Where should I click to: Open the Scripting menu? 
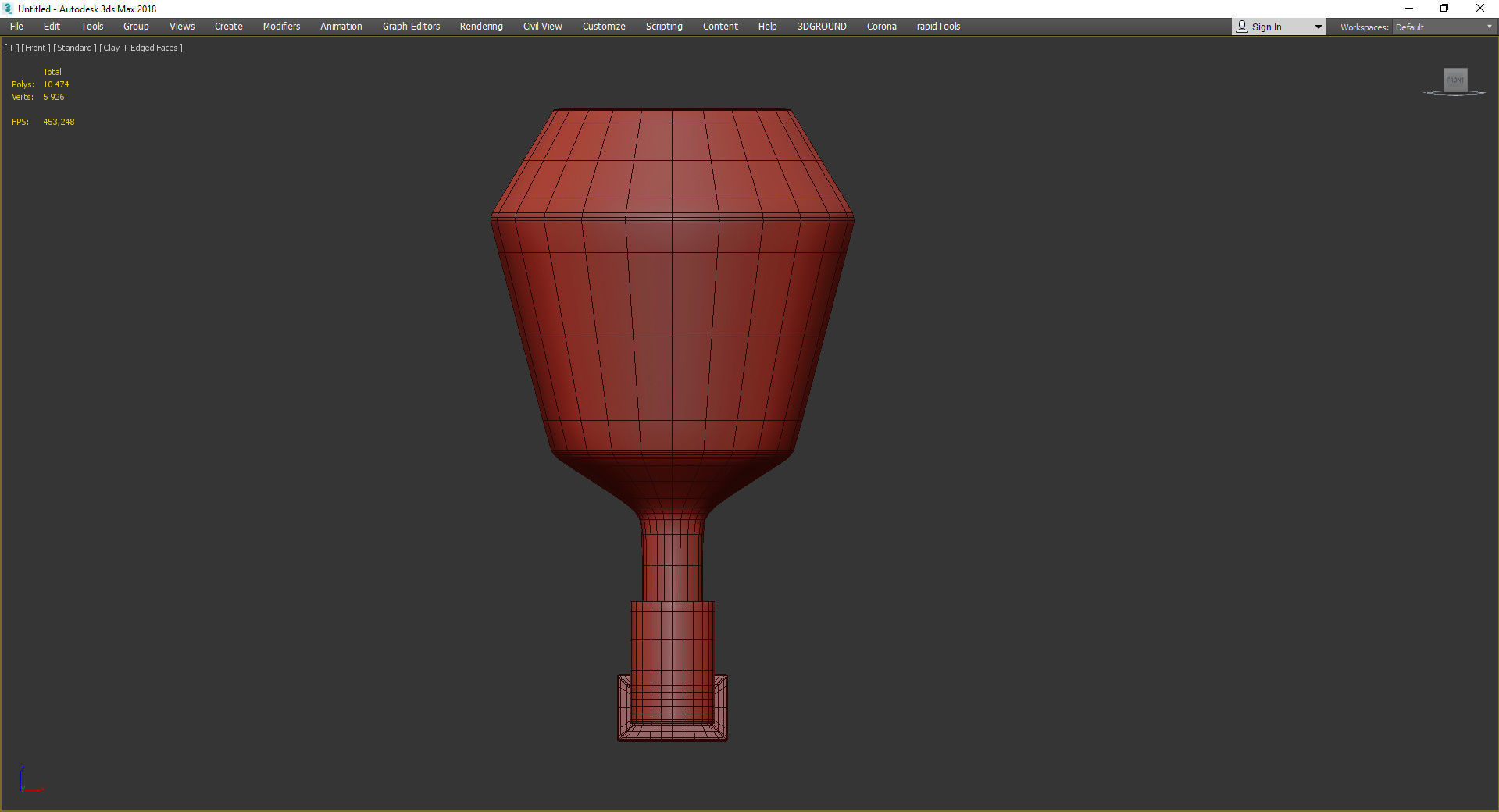664,27
